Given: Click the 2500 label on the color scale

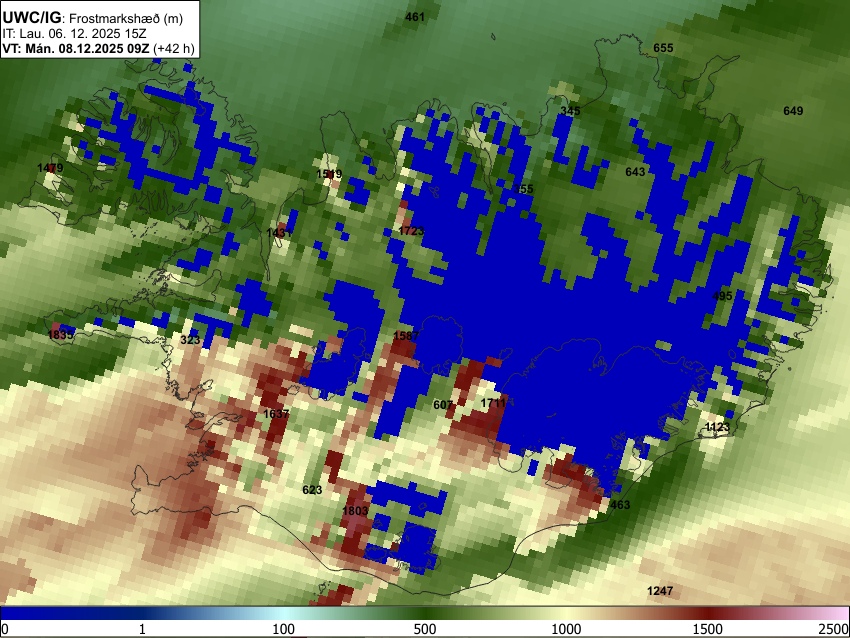Looking at the screenshot, I should (x=834, y=629).
